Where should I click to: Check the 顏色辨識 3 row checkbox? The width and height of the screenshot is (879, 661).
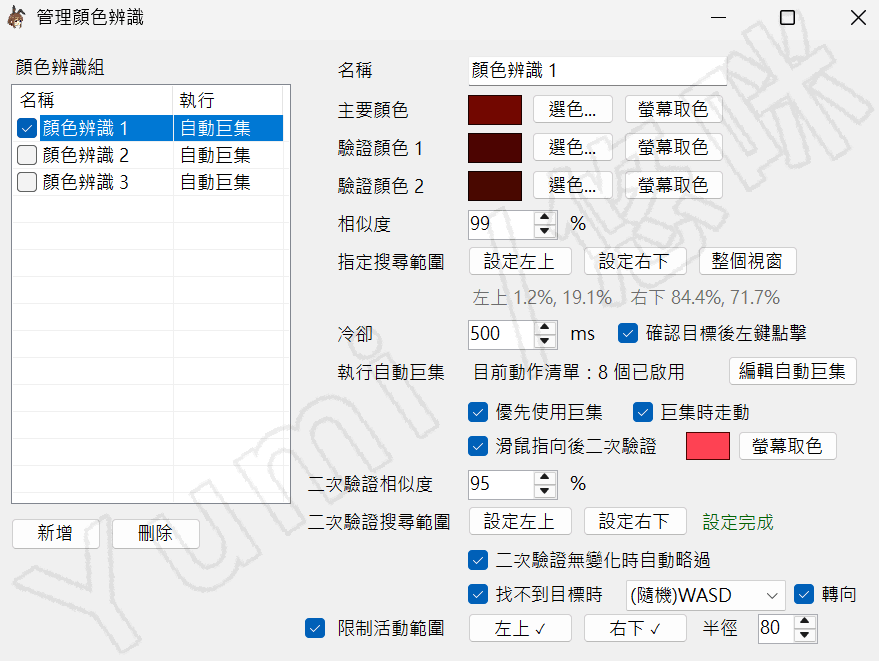(x=27, y=182)
